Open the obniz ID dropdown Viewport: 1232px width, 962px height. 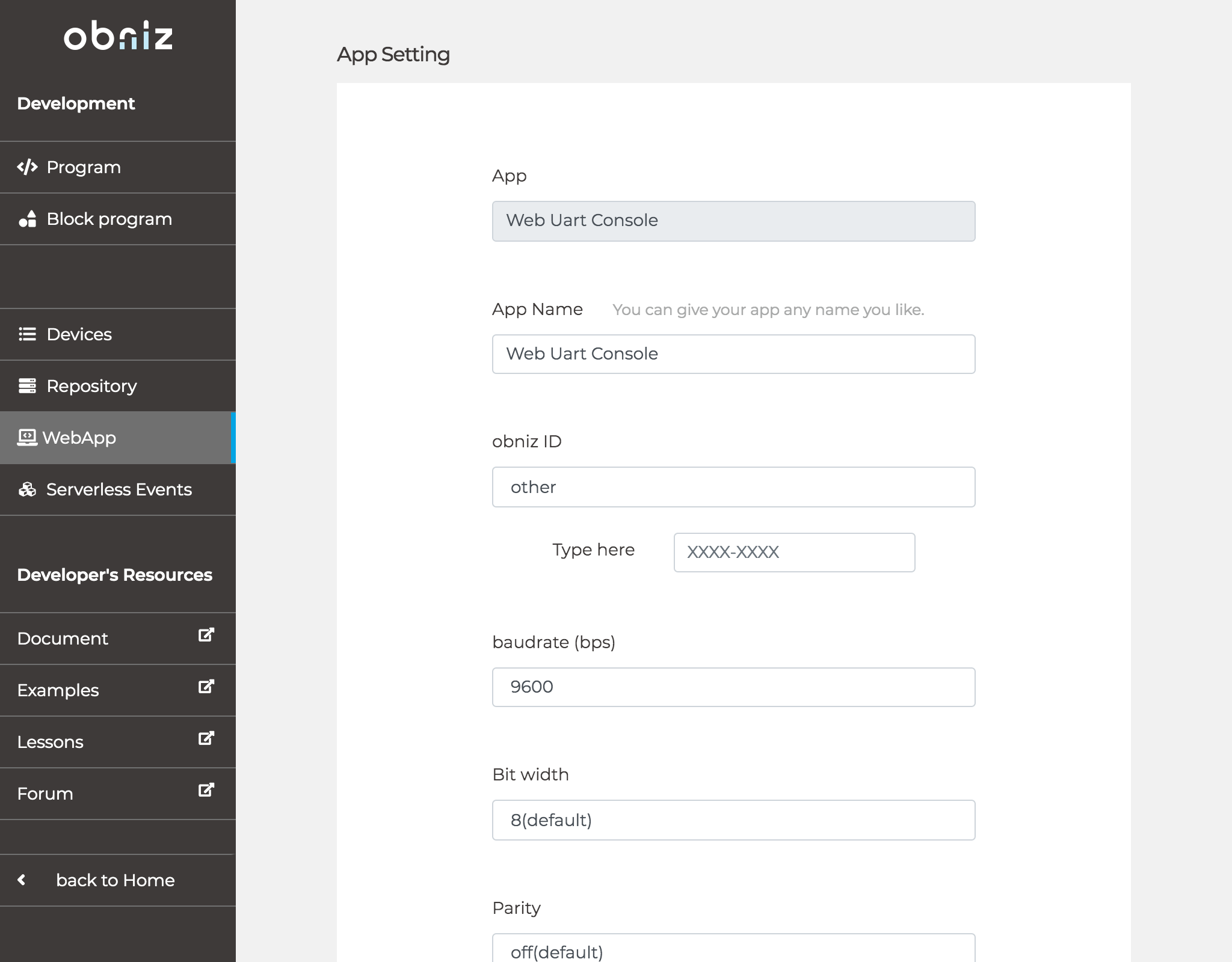[x=733, y=487]
